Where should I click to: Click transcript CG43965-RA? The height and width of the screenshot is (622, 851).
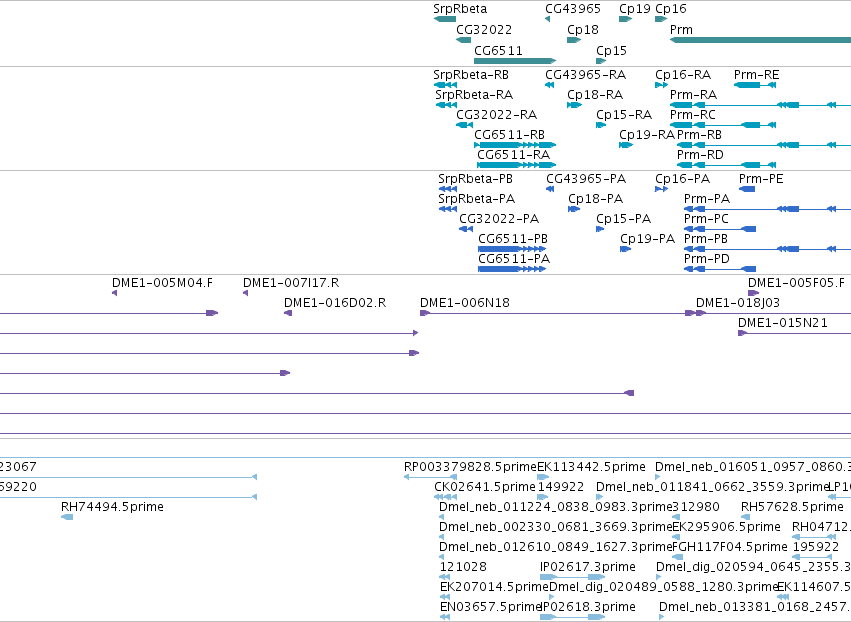[x=550, y=85]
